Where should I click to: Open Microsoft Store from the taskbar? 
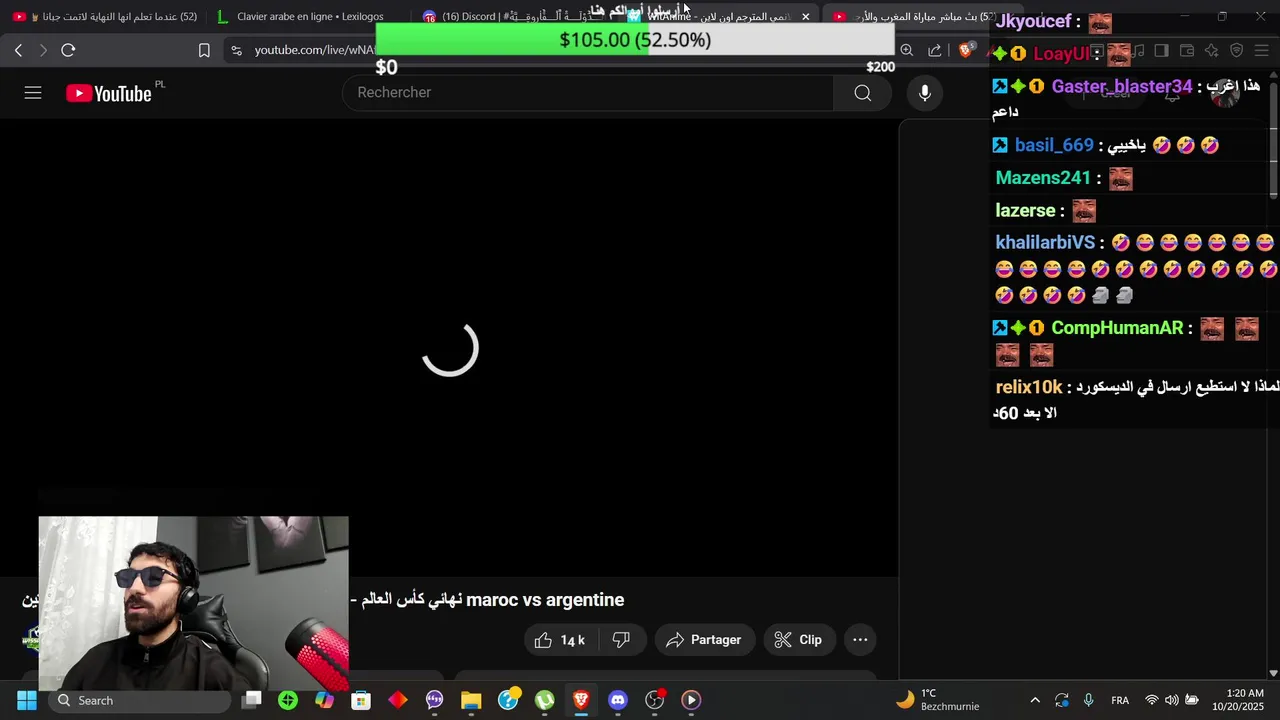pyautogui.click(x=361, y=700)
